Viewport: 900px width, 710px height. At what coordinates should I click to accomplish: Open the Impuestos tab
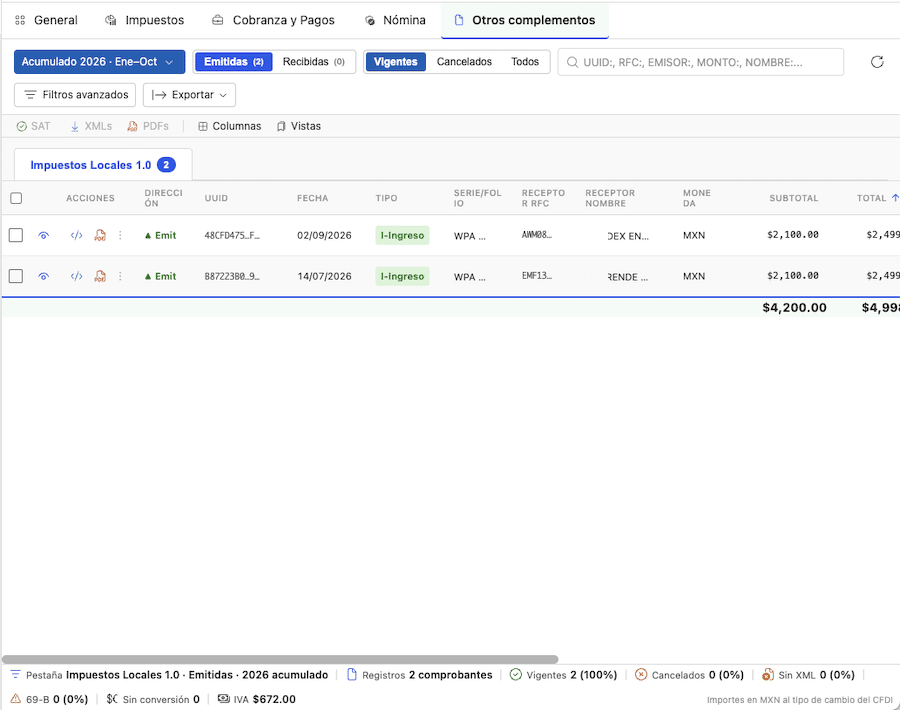pos(145,20)
